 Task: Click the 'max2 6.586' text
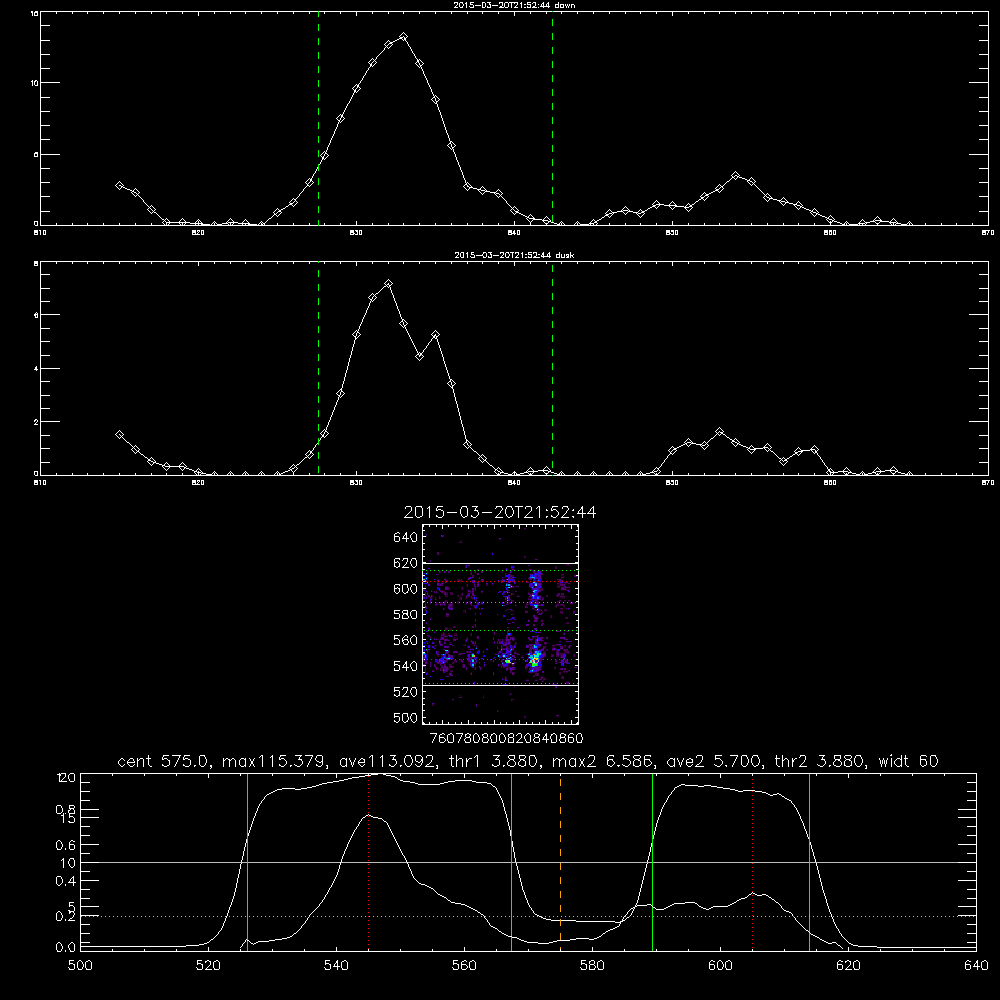pyautogui.click(x=603, y=761)
